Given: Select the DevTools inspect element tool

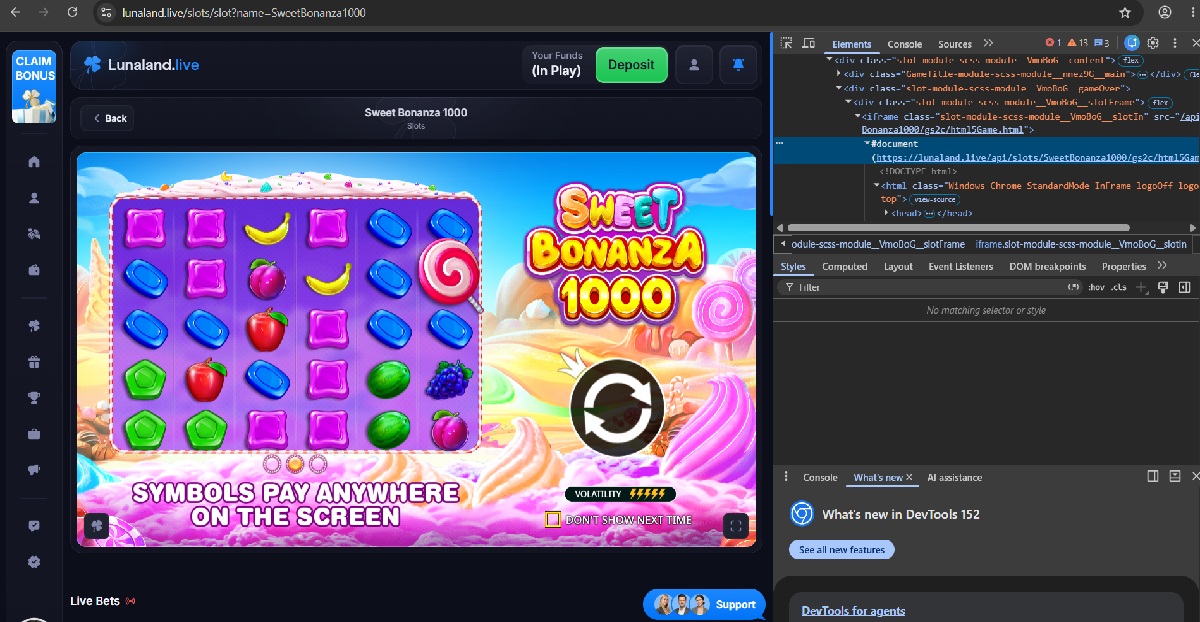Looking at the screenshot, I should [787, 43].
